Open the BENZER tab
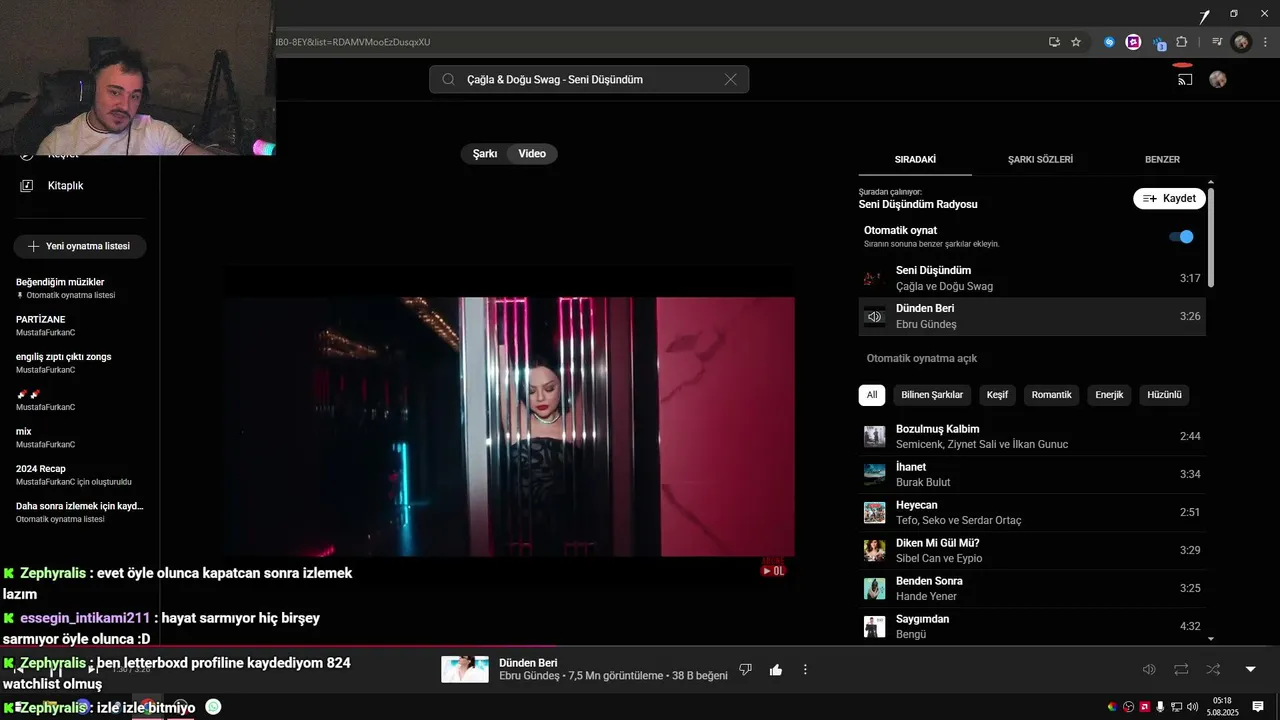This screenshot has height=720, width=1280. click(1162, 159)
